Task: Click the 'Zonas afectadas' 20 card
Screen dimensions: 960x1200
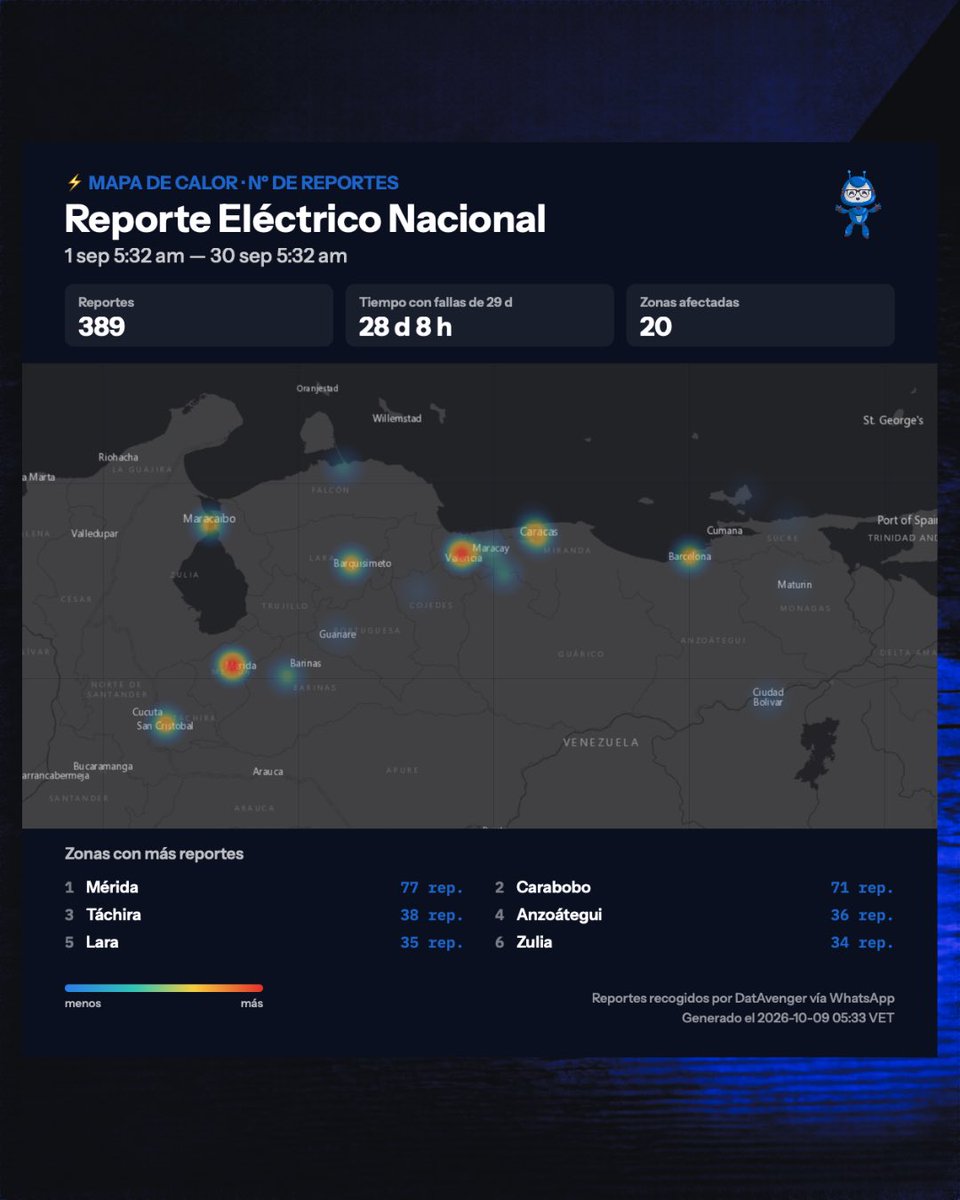Action: point(760,315)
